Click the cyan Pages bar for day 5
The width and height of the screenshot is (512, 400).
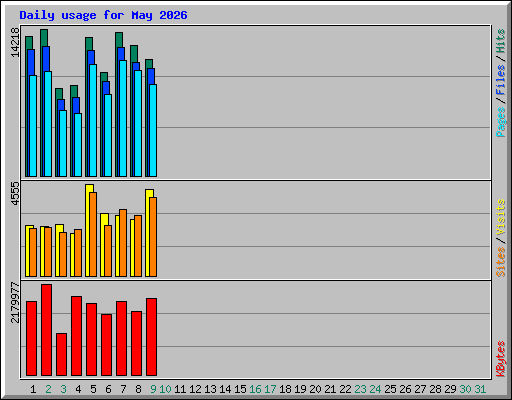[93, 121]
